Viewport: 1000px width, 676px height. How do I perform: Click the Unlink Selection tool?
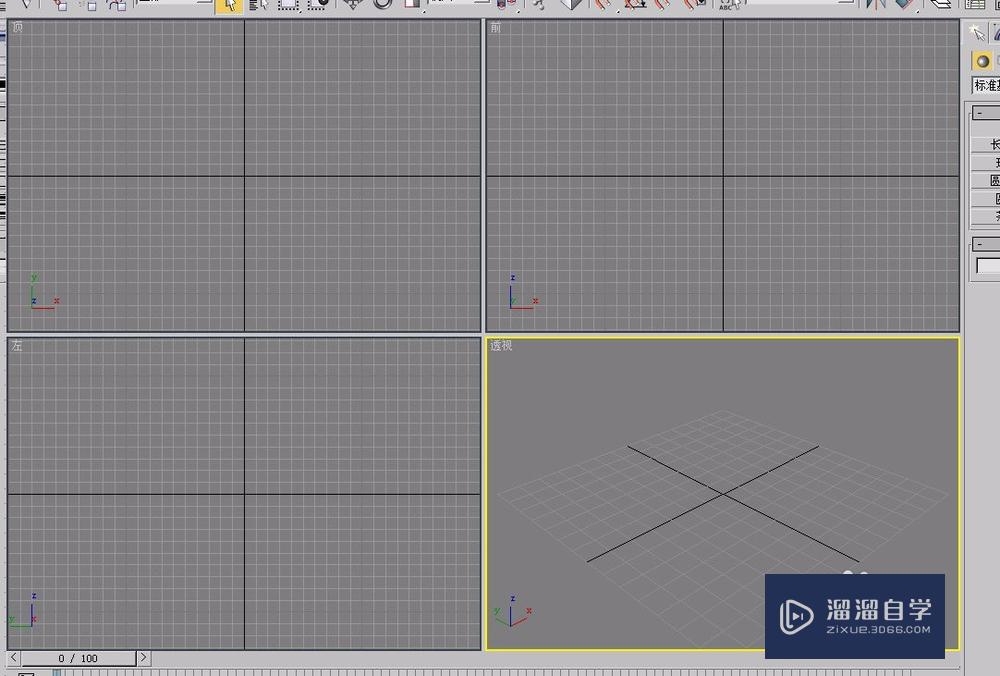pyautogui.click(x=89, y=4)
